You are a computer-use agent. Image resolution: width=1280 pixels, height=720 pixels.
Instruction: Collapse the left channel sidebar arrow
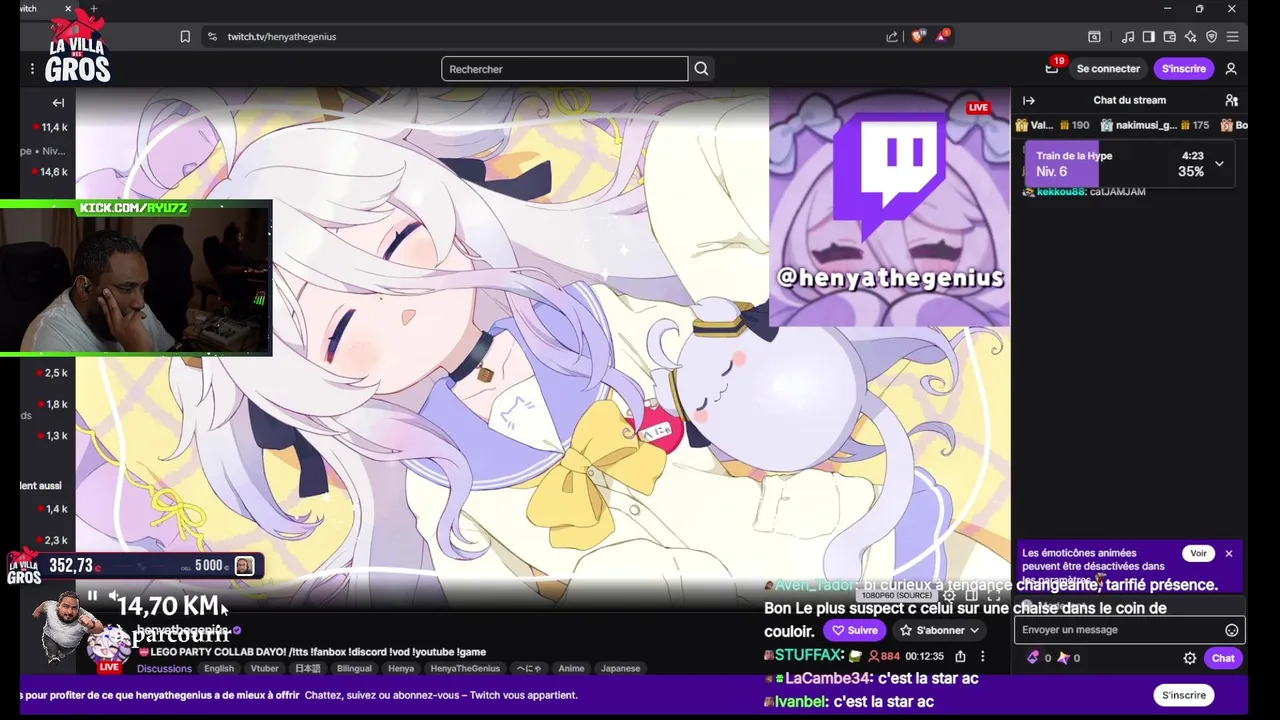[58, 102]
